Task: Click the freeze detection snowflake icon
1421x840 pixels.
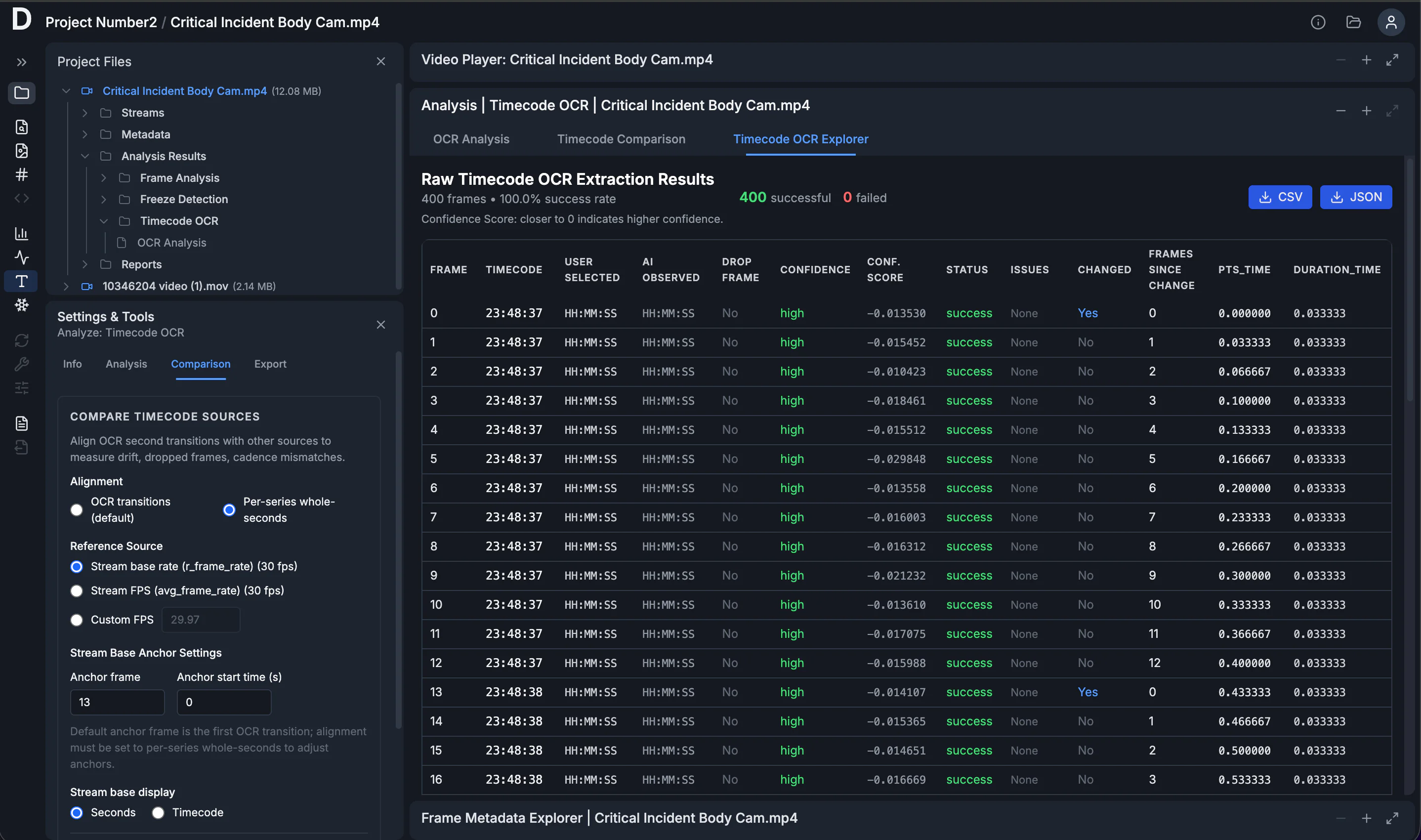Action: [22, 305]
